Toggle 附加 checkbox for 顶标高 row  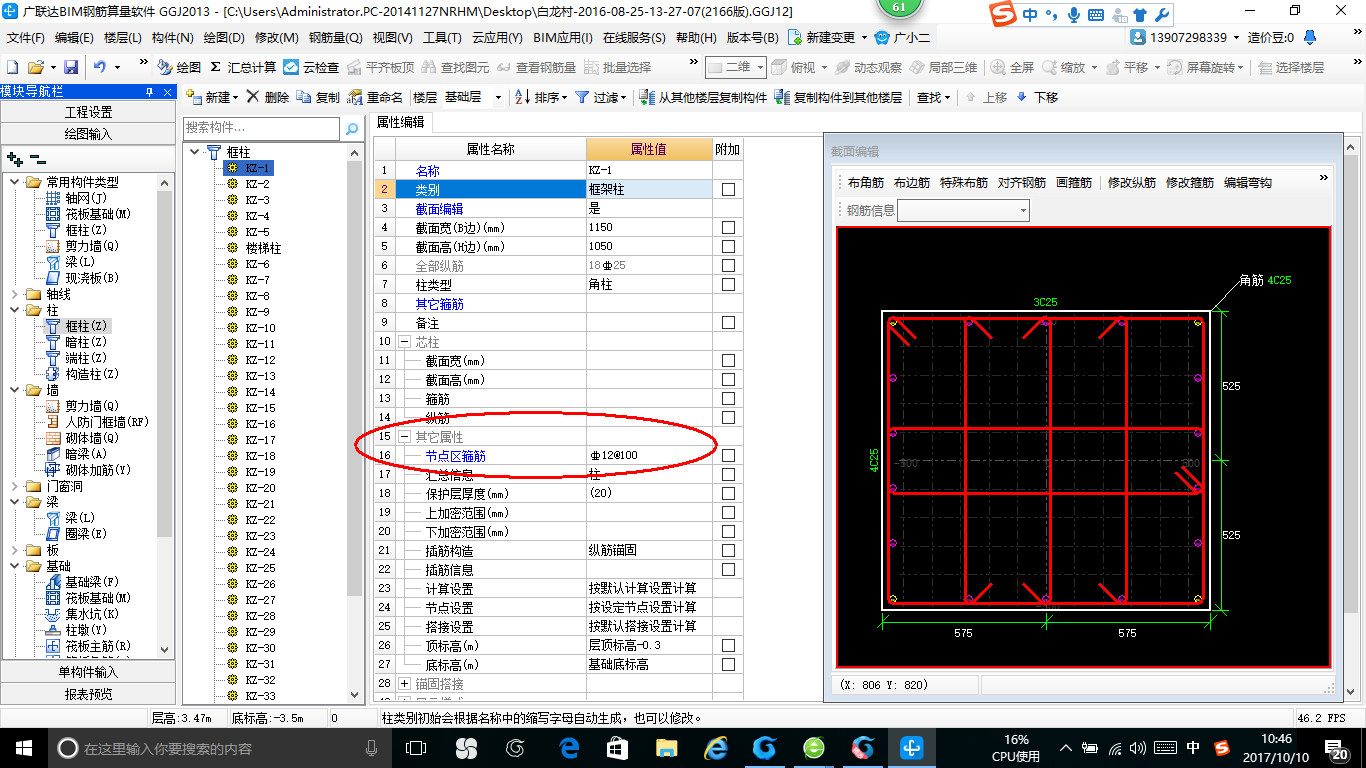point(728,645)
